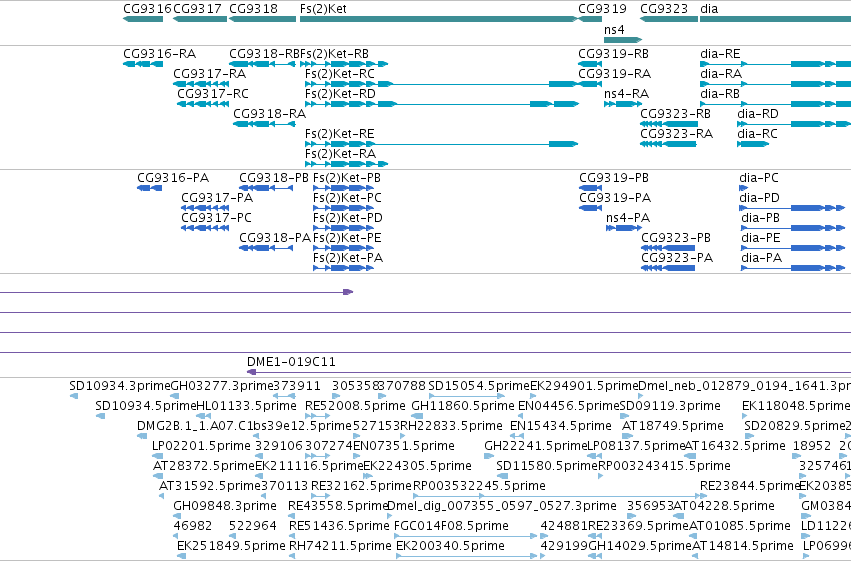Select protein dia-PE
Screen dimensions: 851x561
pos(793,248)
